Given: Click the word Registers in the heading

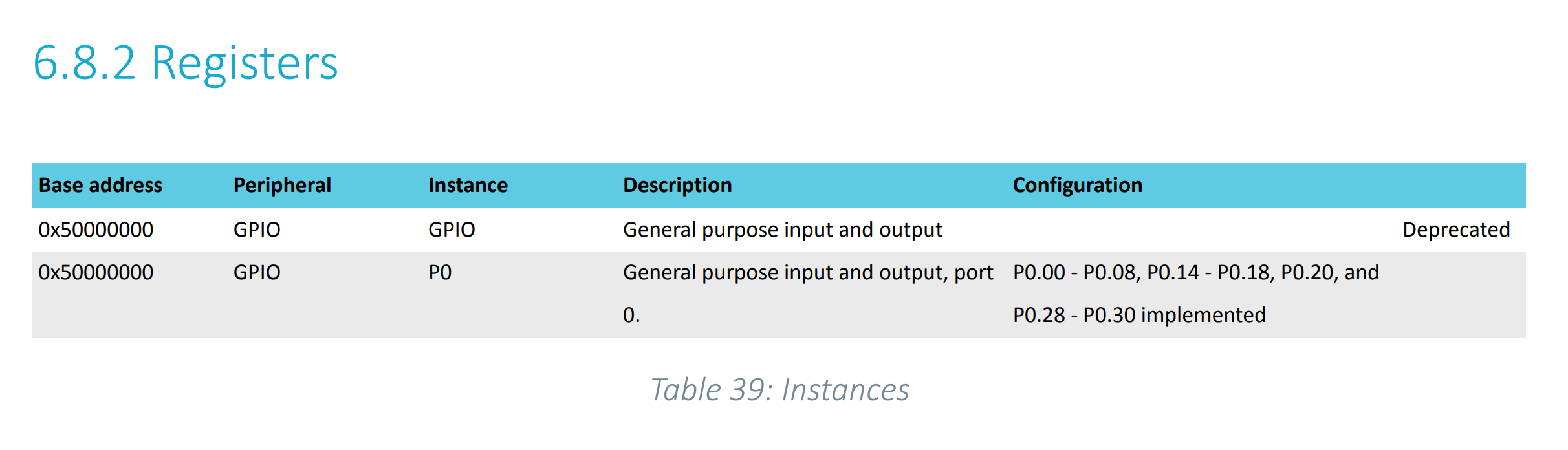Looking at the screenshot, I should point(245,63).
